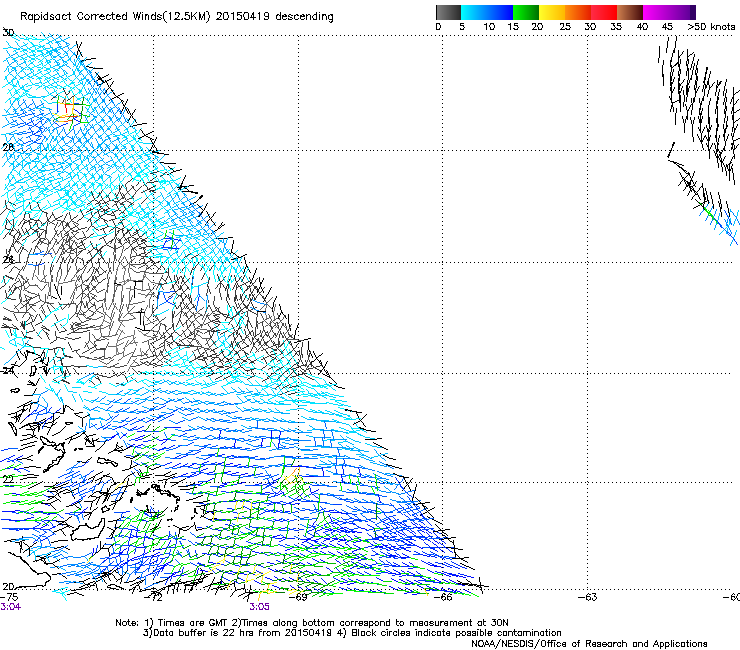Click the gray 0-5 knots color segment

click(448, 12)
